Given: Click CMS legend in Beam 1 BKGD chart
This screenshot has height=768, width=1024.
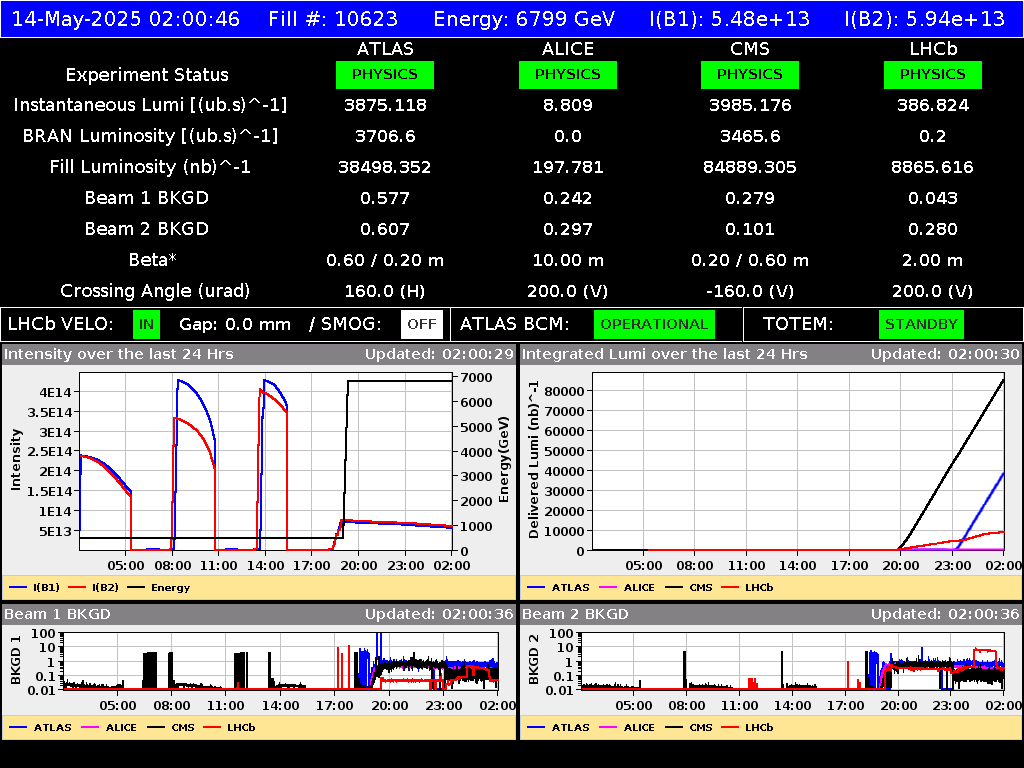Looking at the screenshot, I should 170,728.
